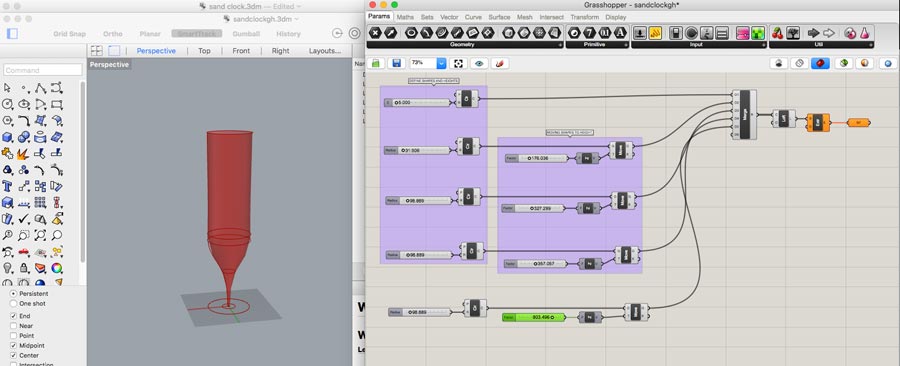Click the Box solid tool in Rhino

[x=7, y=137]
